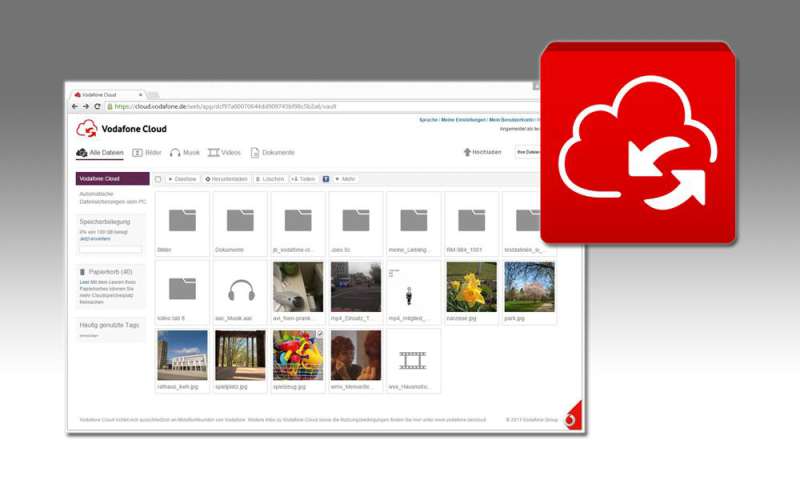Open Automatische Datensicherungen vom PC

[x=113, y=198]
